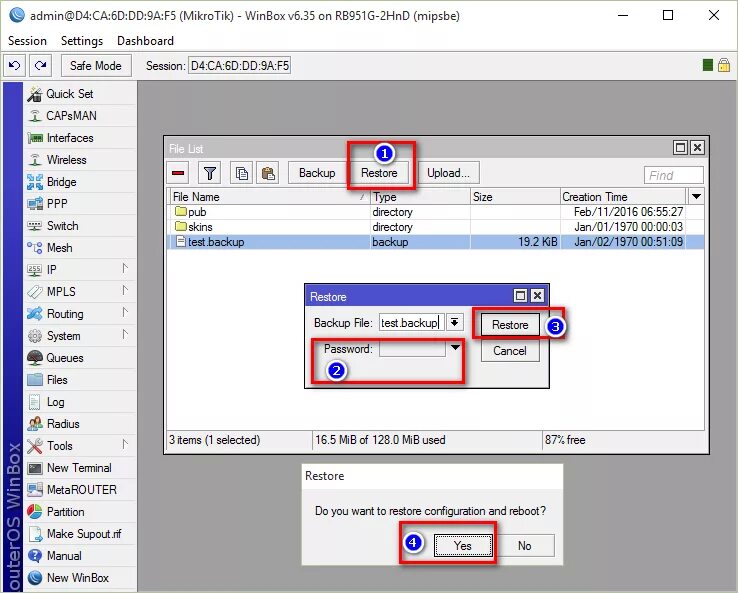738x593 pixels.
Task: Click Restore button in Restore dialog
Action: click(510, 325)
